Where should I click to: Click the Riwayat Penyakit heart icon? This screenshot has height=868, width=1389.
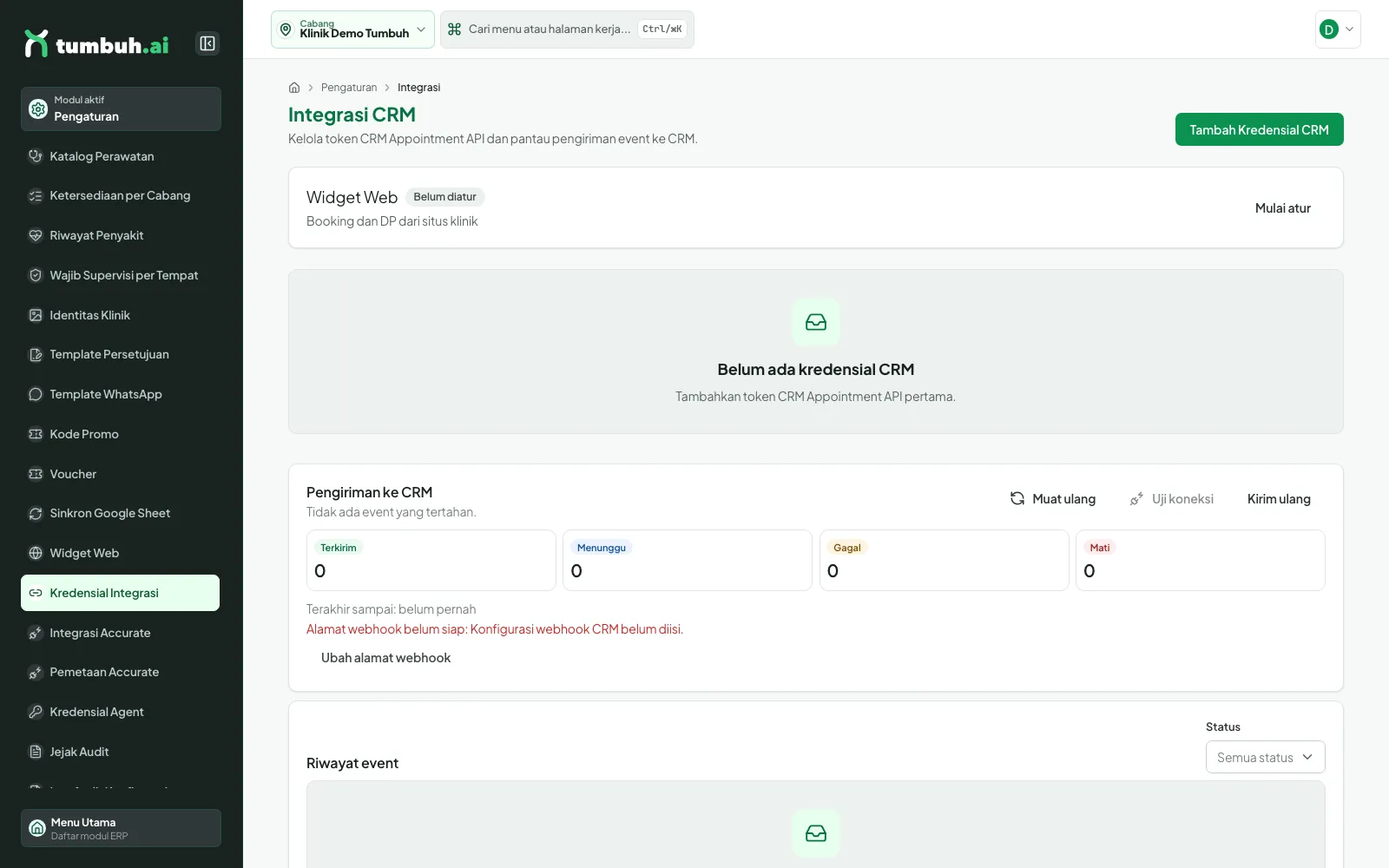pyautogui.click(x=36, y=235)
